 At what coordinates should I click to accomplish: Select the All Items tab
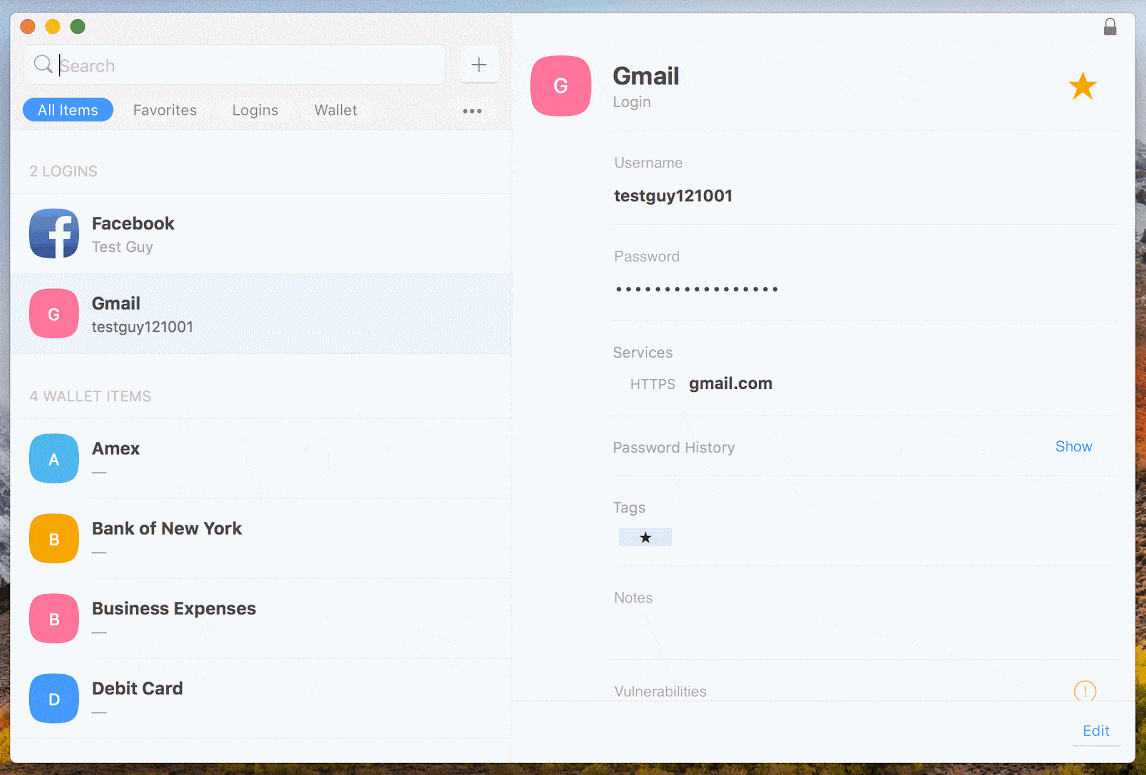[x=68, y=110]
